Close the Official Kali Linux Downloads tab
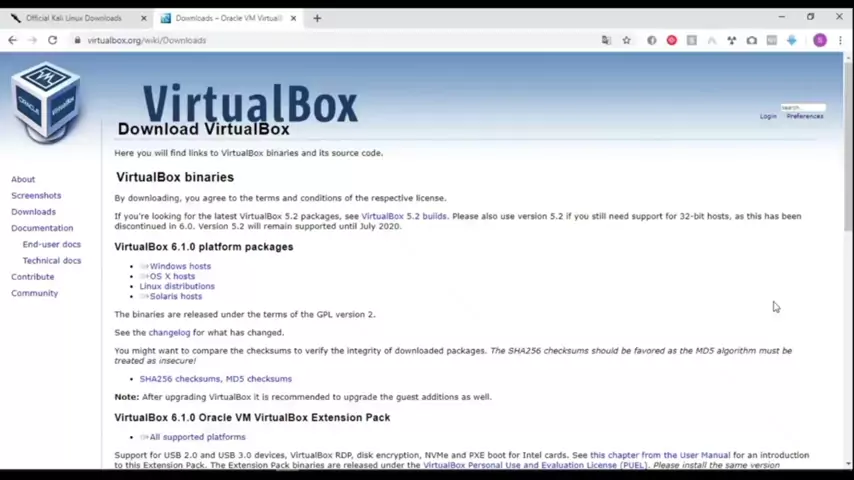Image resolution: width=854 pixels, height=480 pixels. (143, 18)
